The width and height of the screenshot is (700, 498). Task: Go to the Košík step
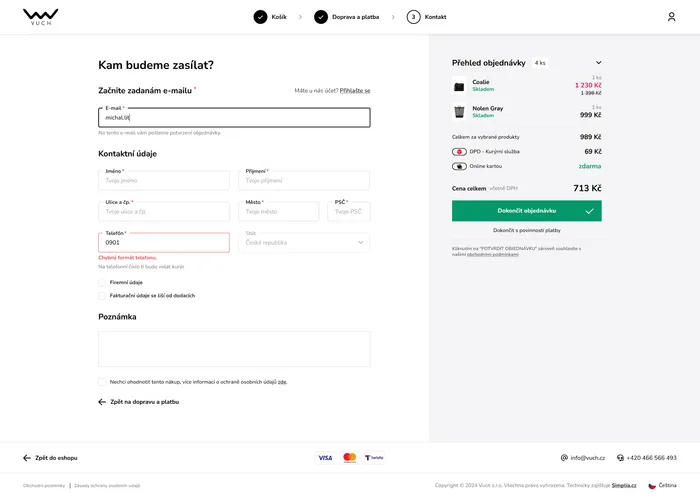279,17
